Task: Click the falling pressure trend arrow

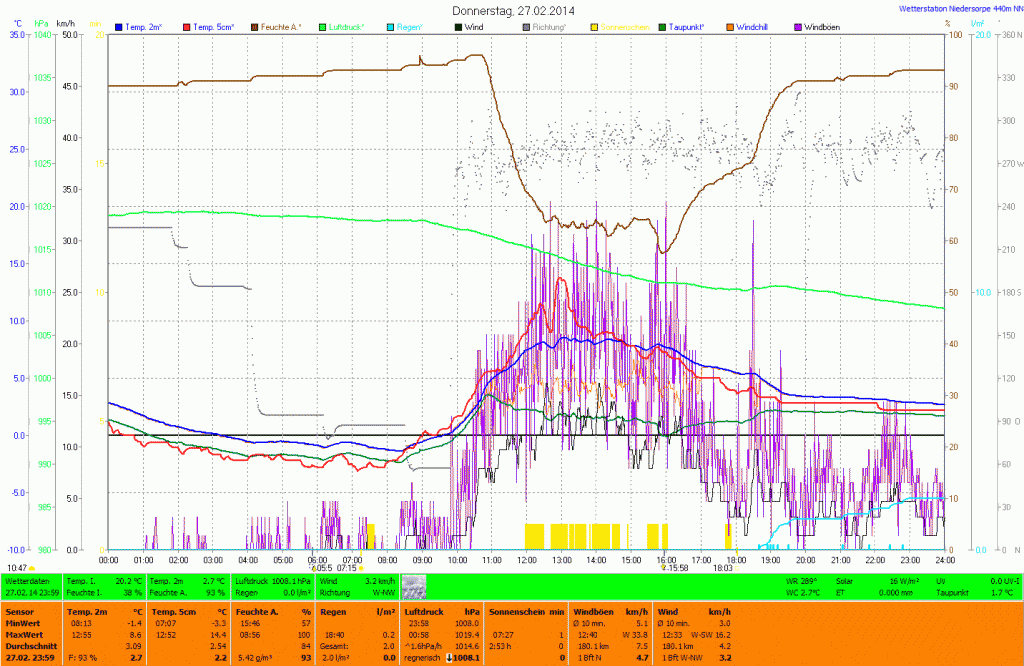Action: [x=450, y=658]
